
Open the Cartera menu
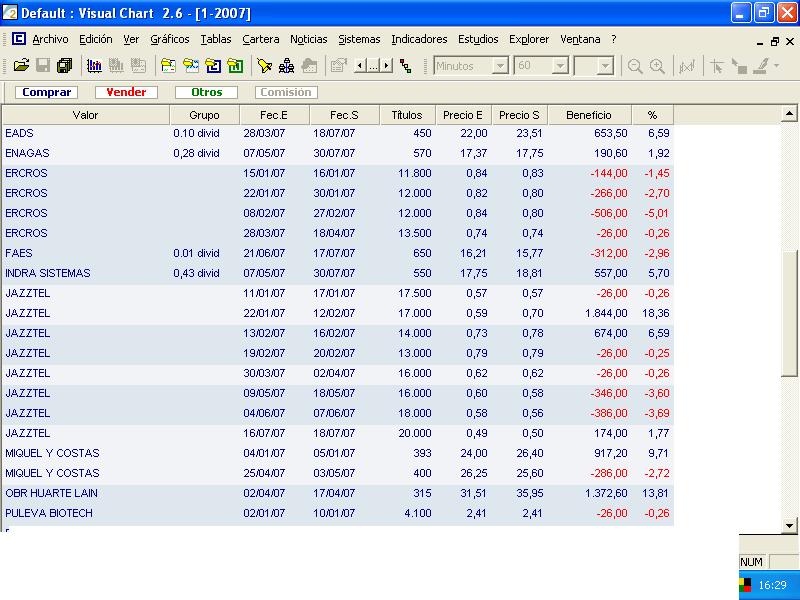click(260, 39)
